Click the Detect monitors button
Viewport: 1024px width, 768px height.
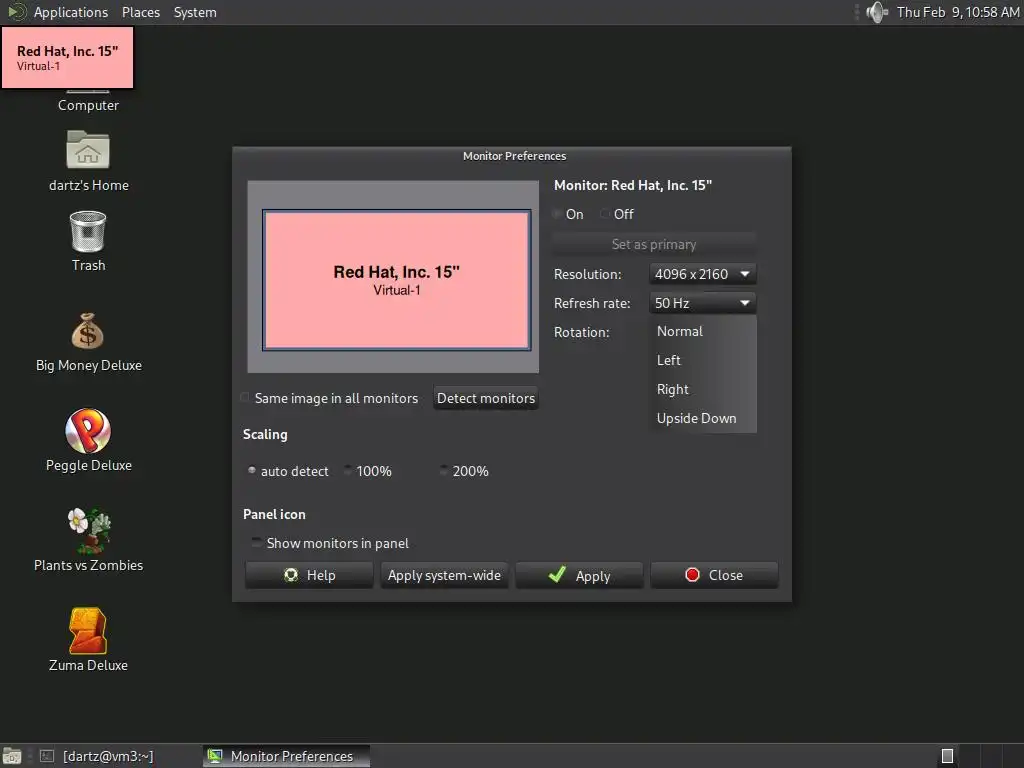point(486,398)
